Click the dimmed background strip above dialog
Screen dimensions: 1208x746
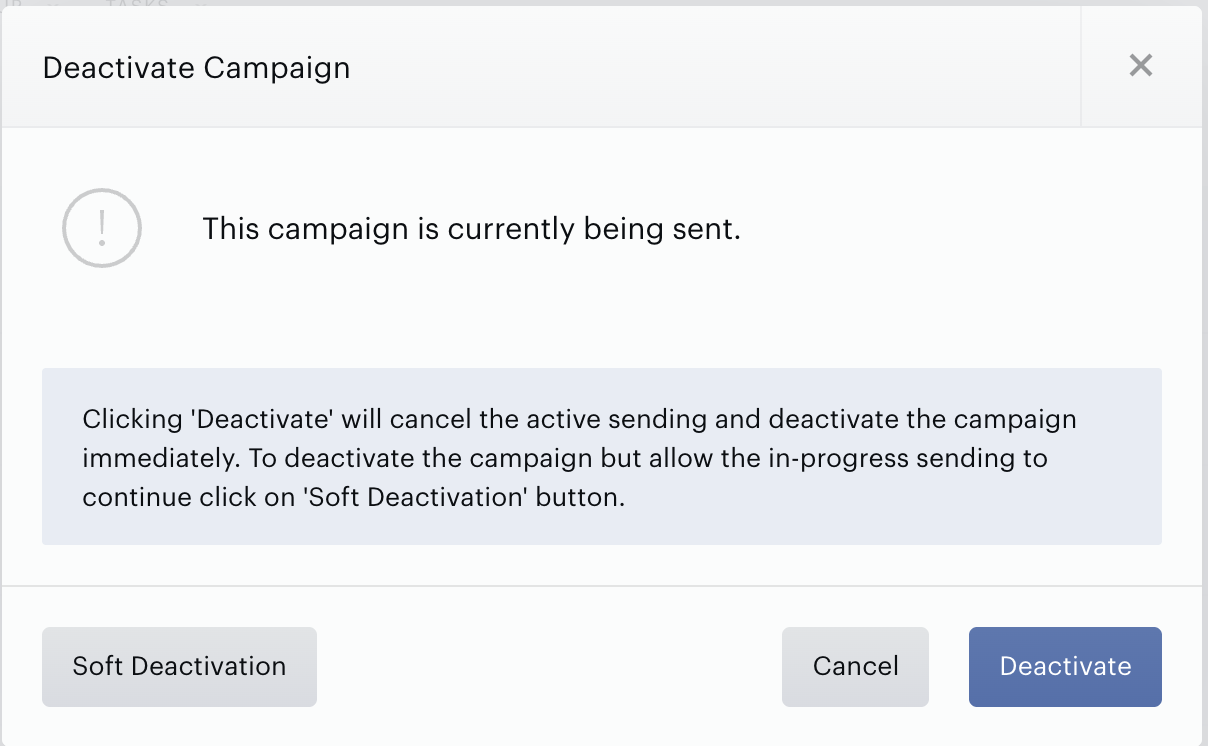tap(604, 3)
